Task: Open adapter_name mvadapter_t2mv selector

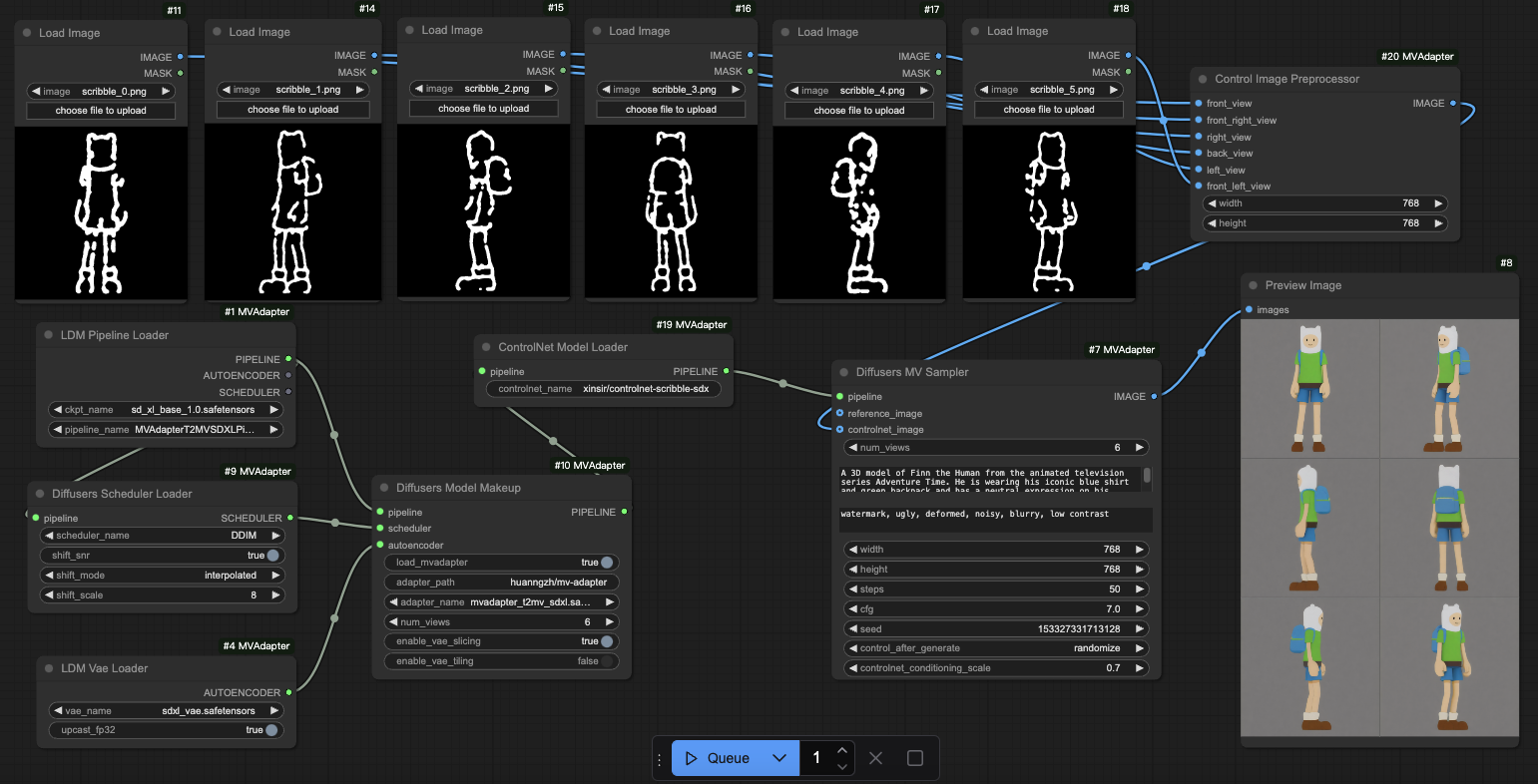Action: click(x=501, y=602)
